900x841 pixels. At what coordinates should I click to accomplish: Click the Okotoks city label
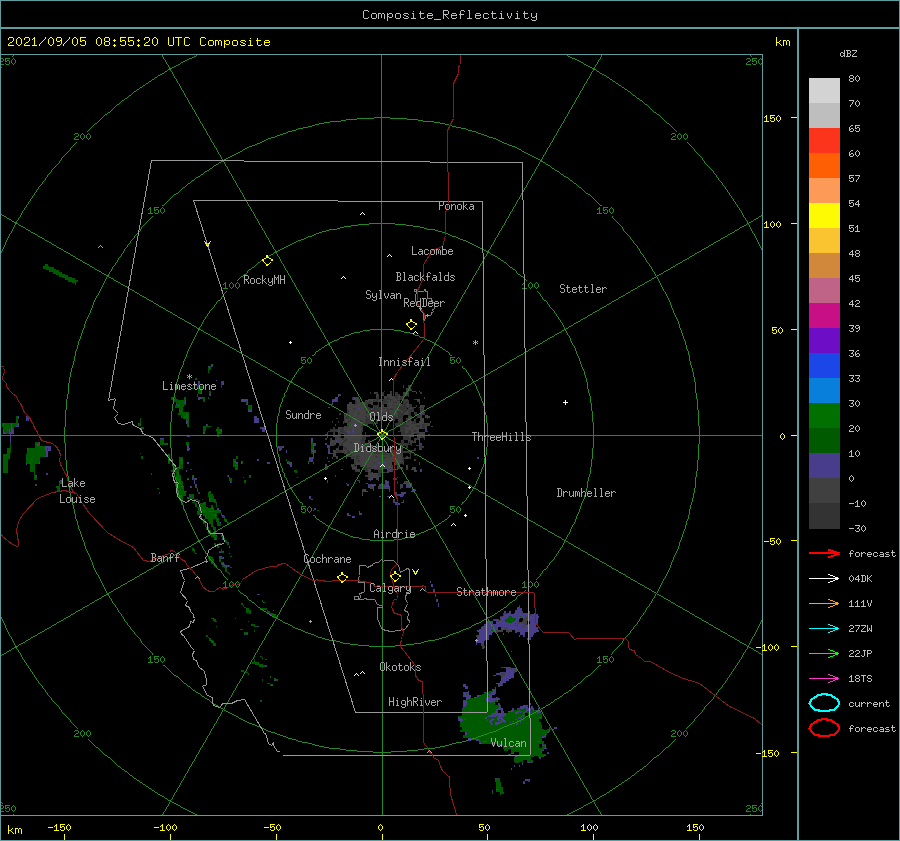(x=400, y=667)
